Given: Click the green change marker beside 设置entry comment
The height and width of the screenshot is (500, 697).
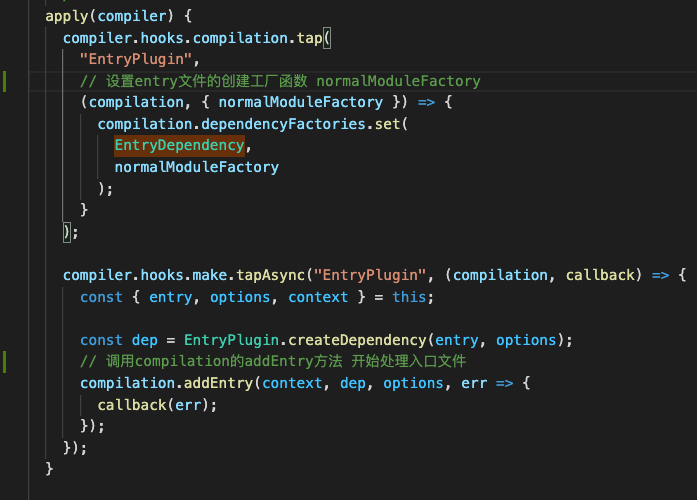Looking at the screenshot, I should click(x=4, y=81).
